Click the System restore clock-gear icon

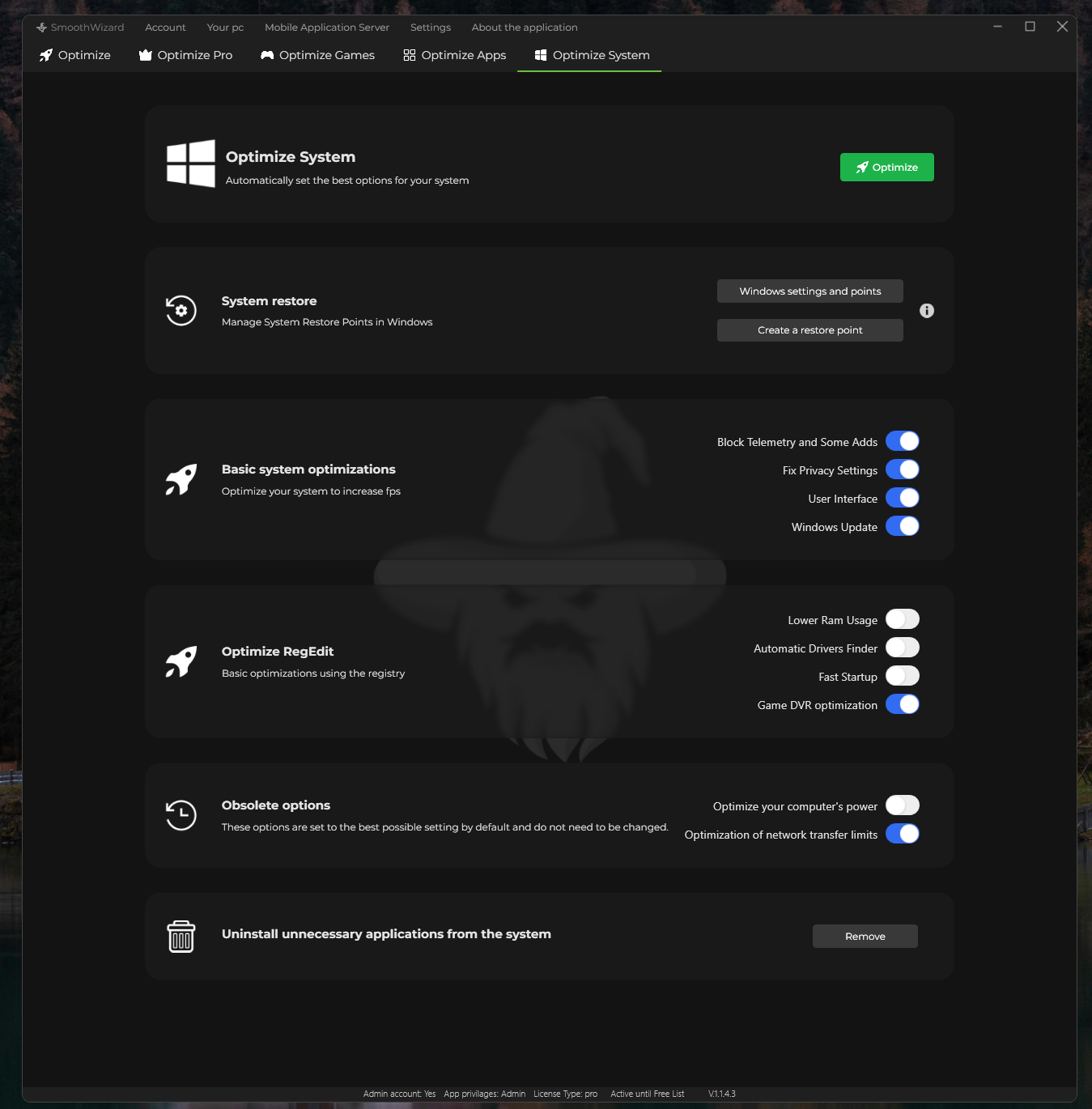(181, 311)
